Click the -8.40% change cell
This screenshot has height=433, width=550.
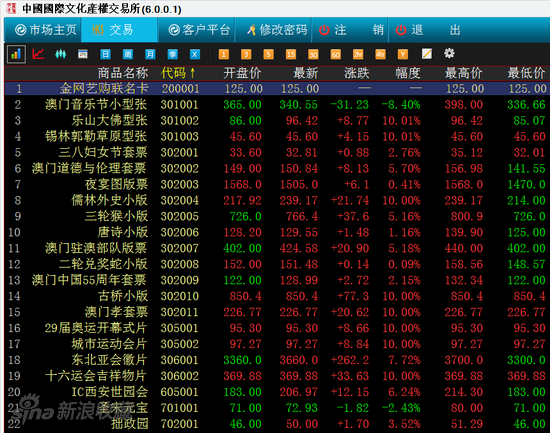pyautogui.click(x=401, y=105)
